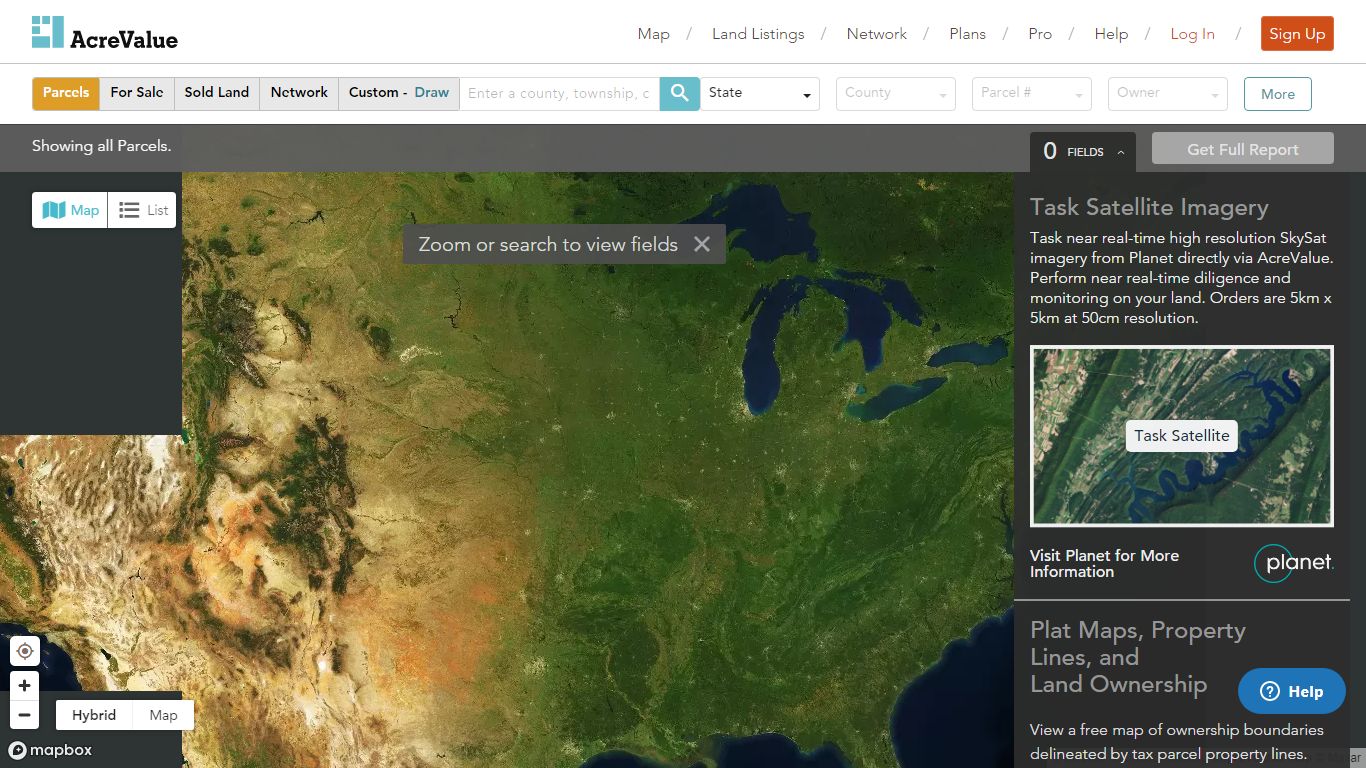Image resolution: width=1366 pixels, height=768 pixels.
Task: Select the Sold Land tab
Action: coord(217,93)
